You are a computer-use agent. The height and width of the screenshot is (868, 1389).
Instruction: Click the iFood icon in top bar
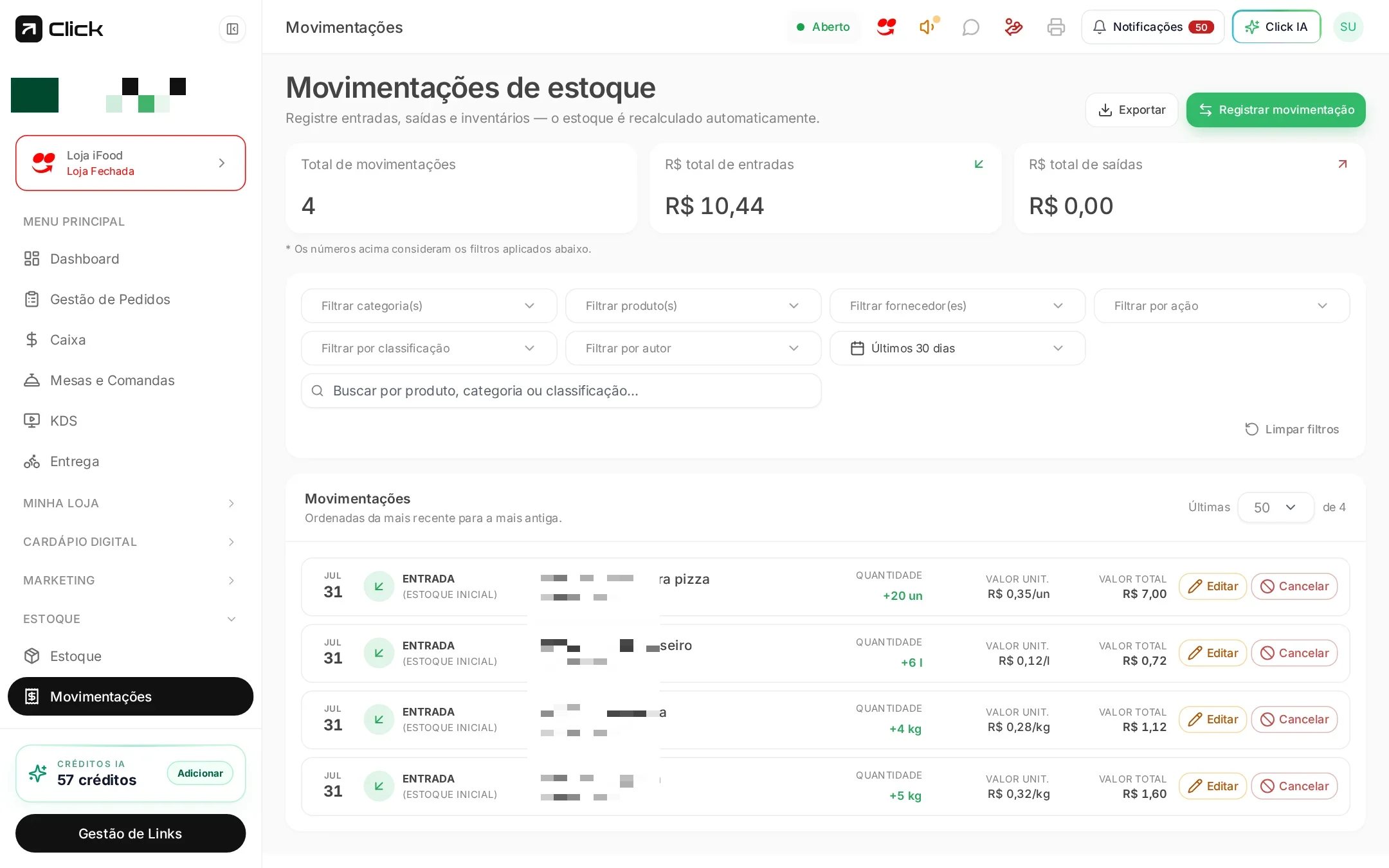(x=886, y=27)
